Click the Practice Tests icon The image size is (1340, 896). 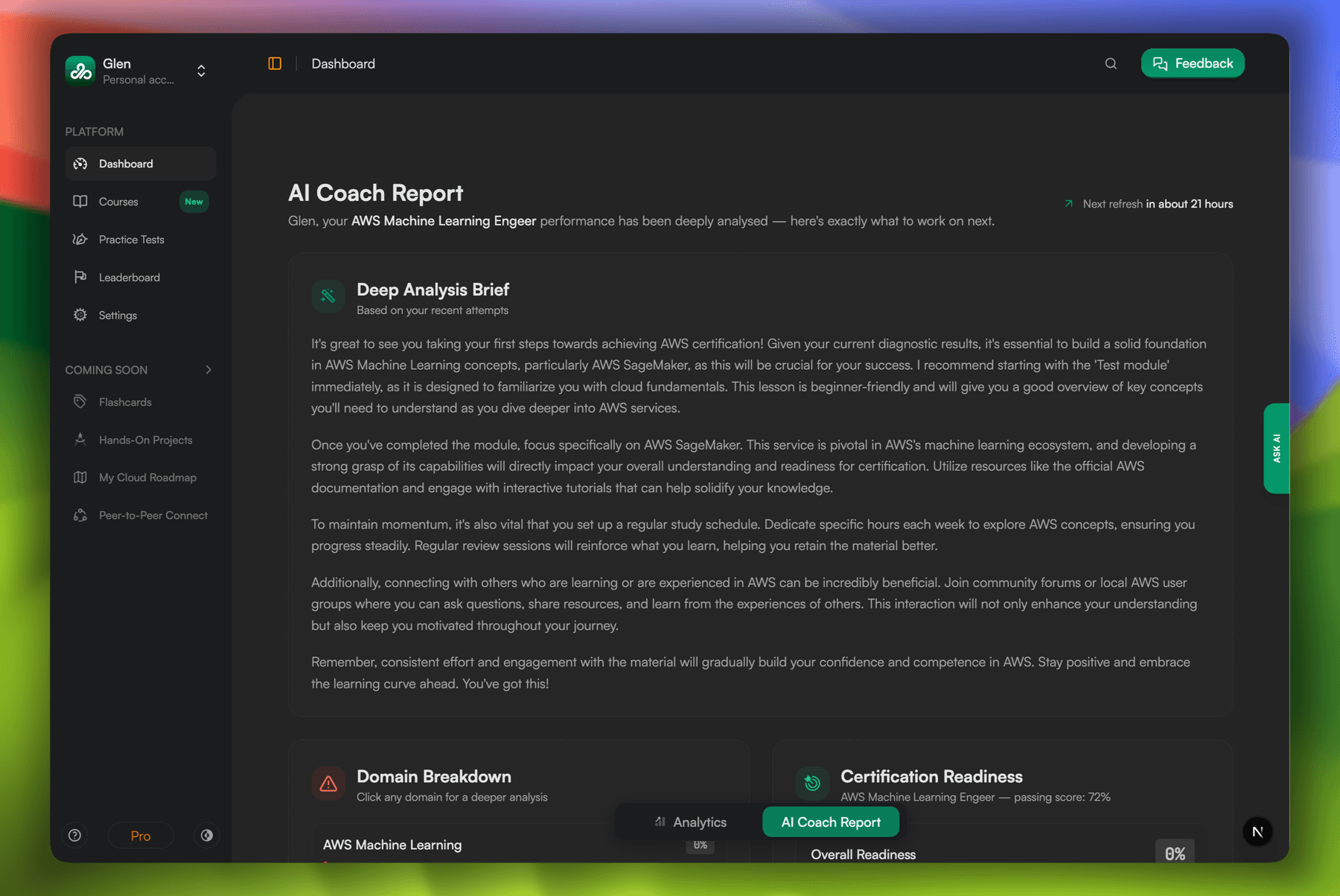[x=80, y=240]
